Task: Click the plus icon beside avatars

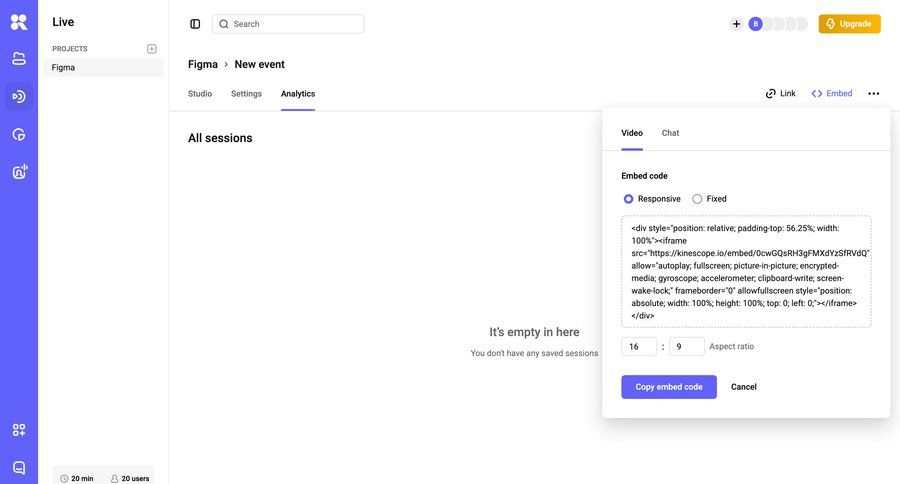Action: pyautogui.click(x=737, y=24)
